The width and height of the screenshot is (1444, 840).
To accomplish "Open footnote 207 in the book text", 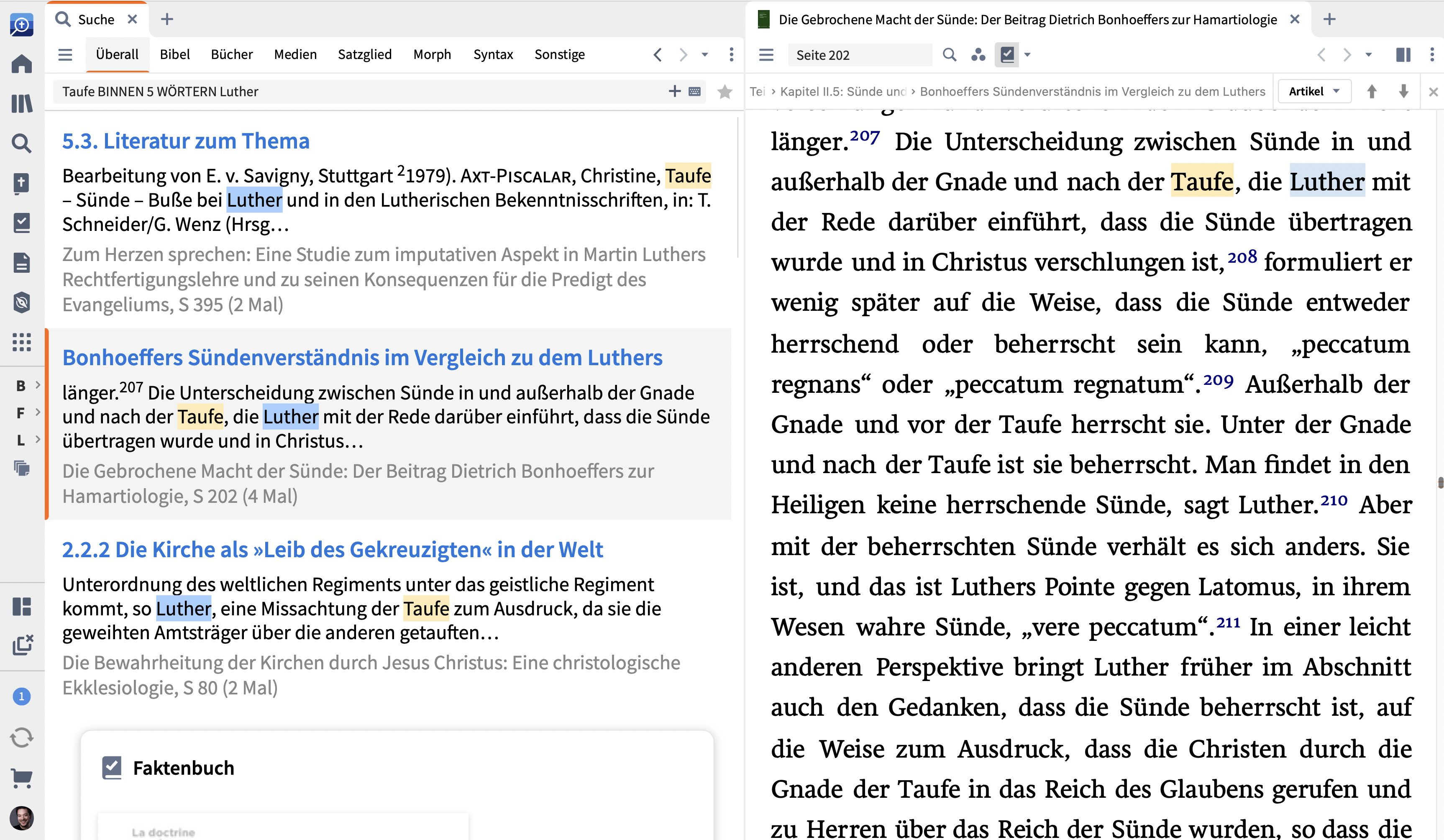I will coord(865,136).
